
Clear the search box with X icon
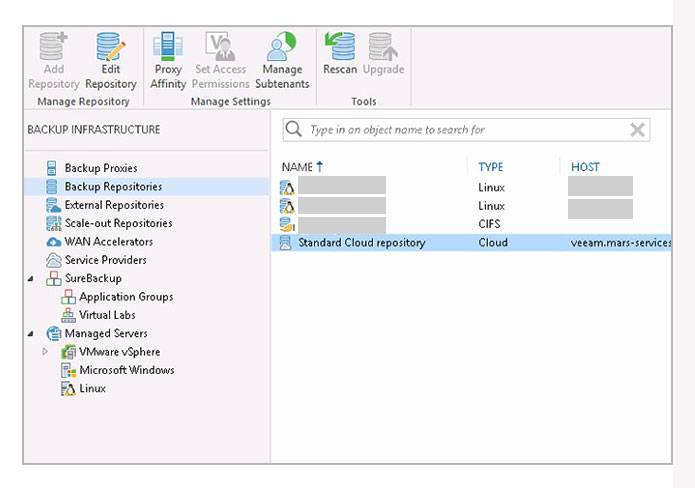pyautogui.click(x=637, y=130)
